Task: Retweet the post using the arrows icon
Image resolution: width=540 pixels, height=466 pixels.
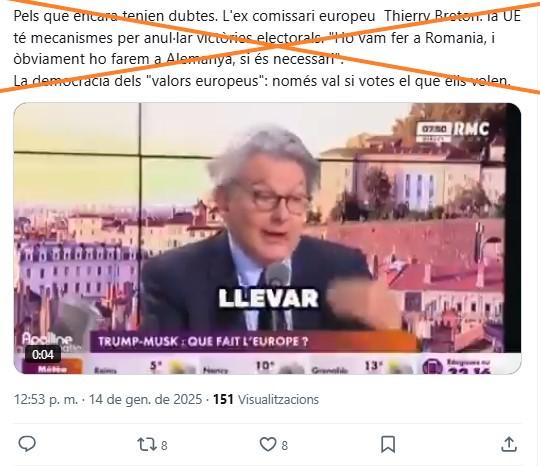Action: point(147,444)
